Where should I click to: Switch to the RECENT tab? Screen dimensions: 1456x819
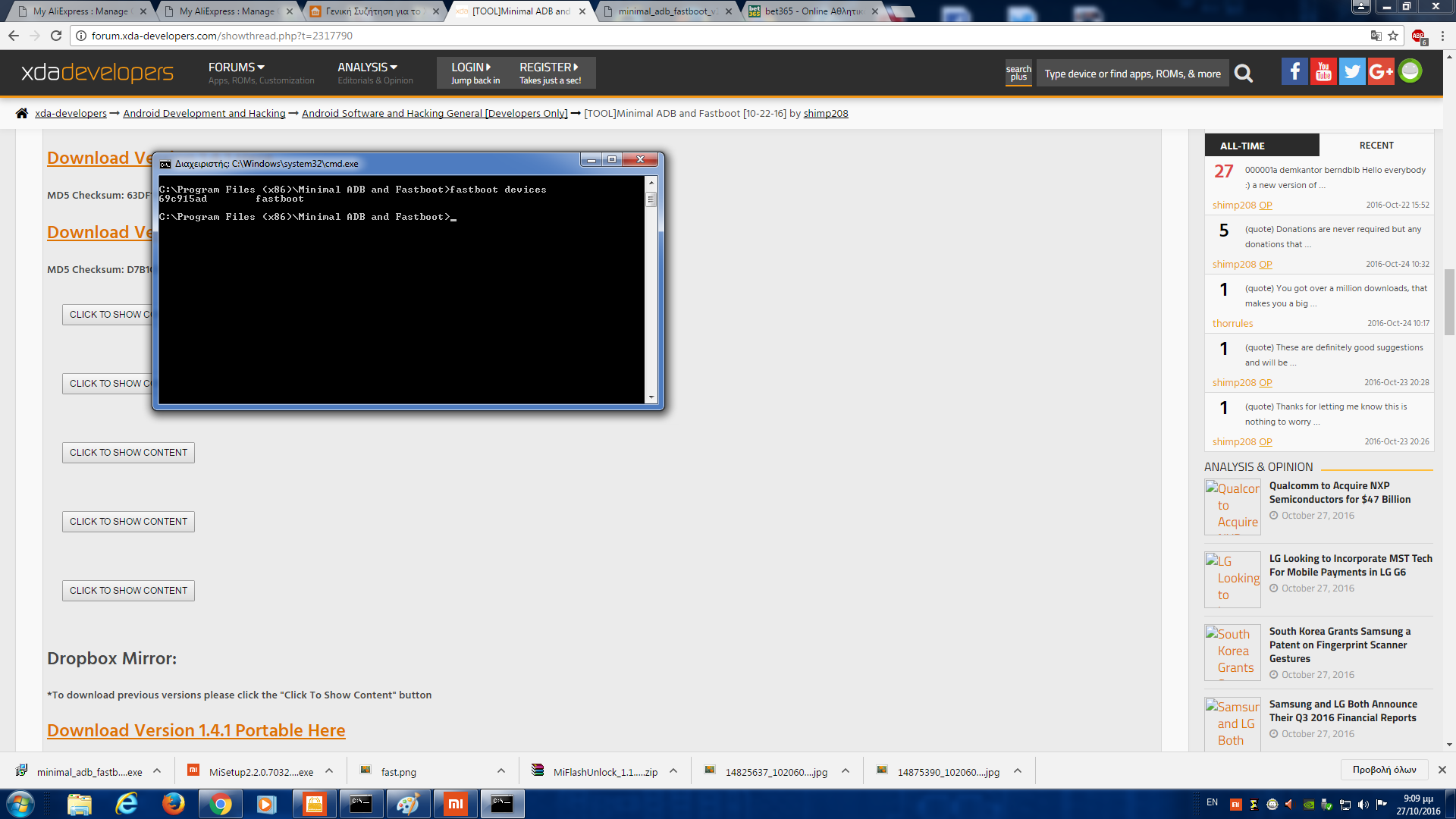(1376, 145)
